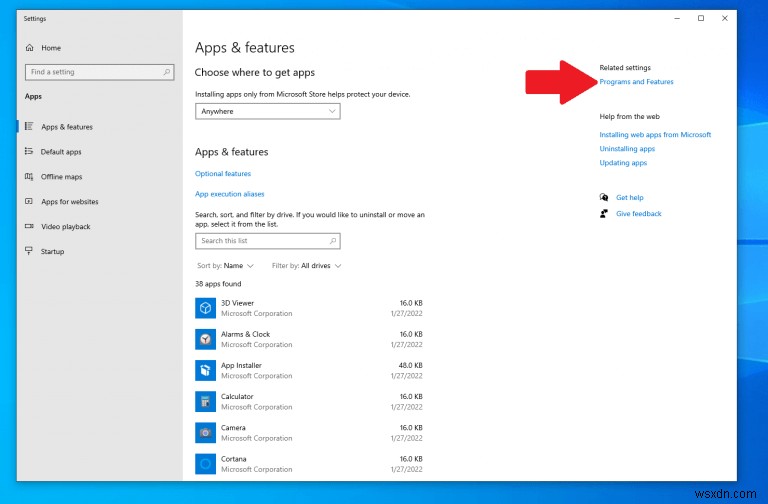Select the Camera app name

[x=233, y=428]
